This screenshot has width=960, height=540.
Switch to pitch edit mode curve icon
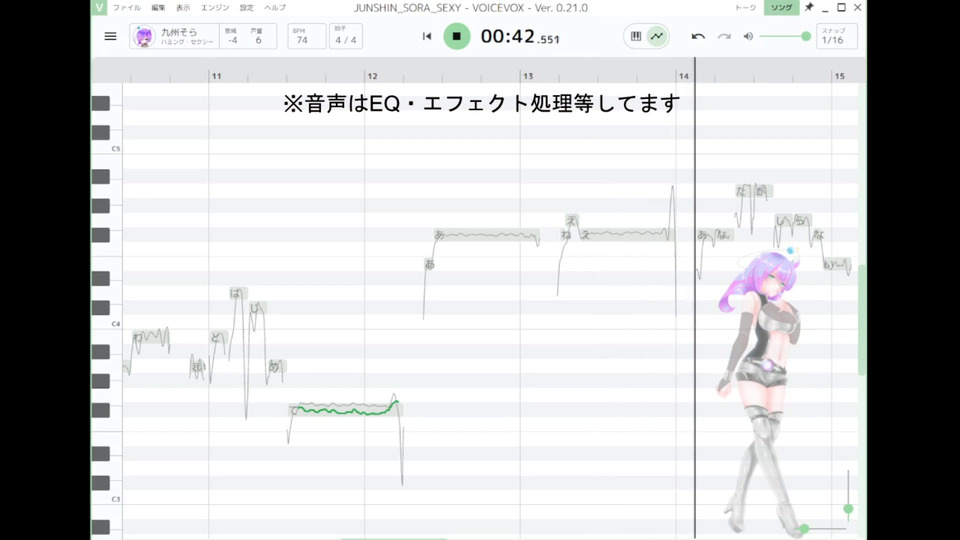click(x=657, y=37)
